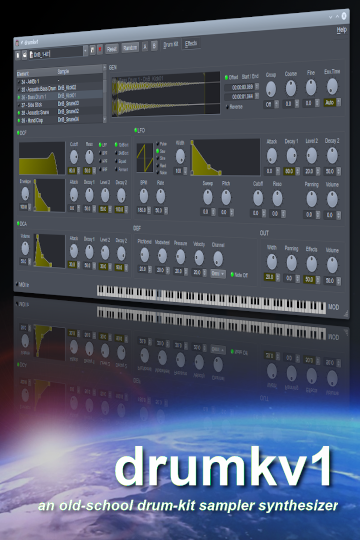Open the Channel Omni dropdown
Viewport: 360px width, 540px height.
tap(218, 274)
